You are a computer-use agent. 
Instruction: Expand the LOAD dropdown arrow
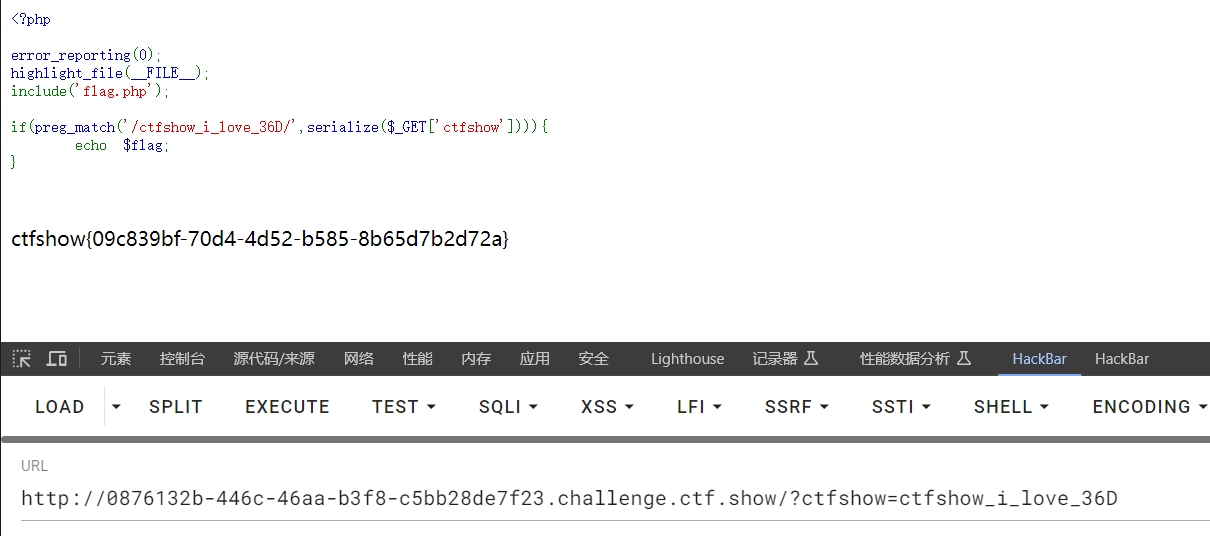(116, 407)
